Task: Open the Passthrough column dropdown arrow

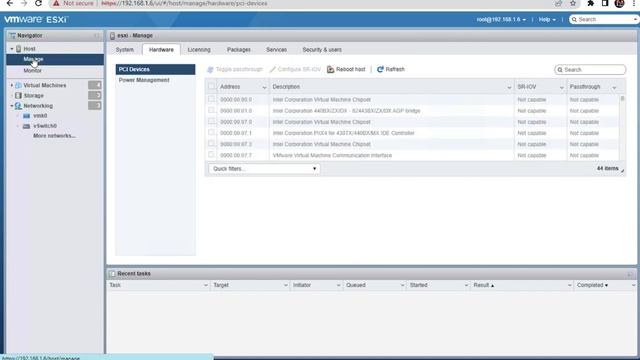Action: 614,87
